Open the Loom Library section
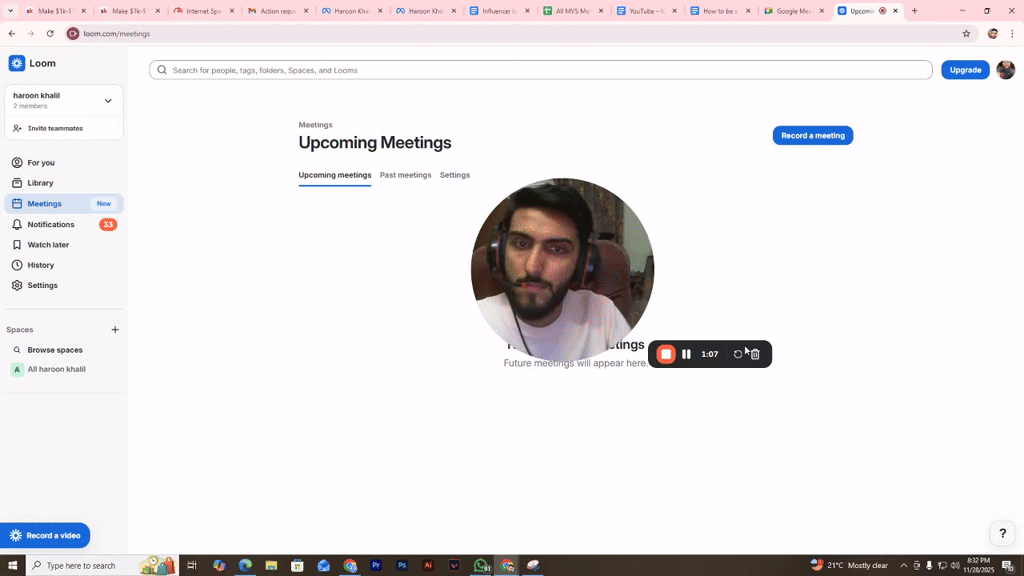This screenshot has width=1024, height=576. 40,183
